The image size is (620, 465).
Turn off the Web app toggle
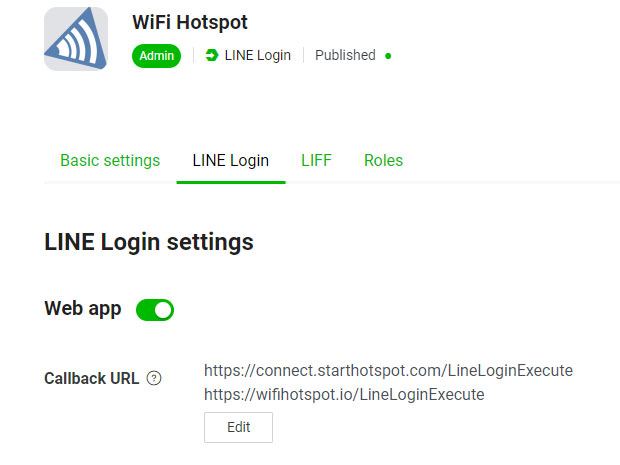[x=155, y=310]
